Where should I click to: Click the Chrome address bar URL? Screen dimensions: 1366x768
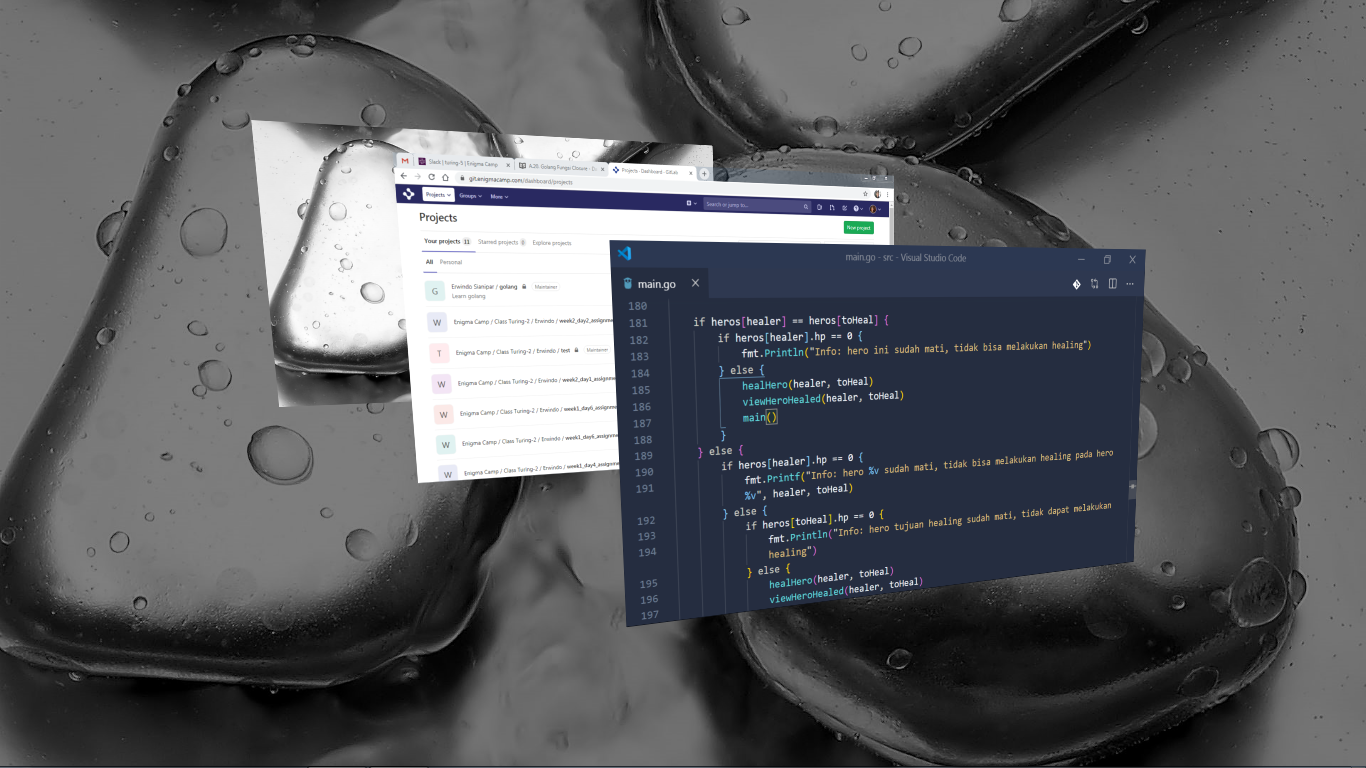[x=520, y=180]
